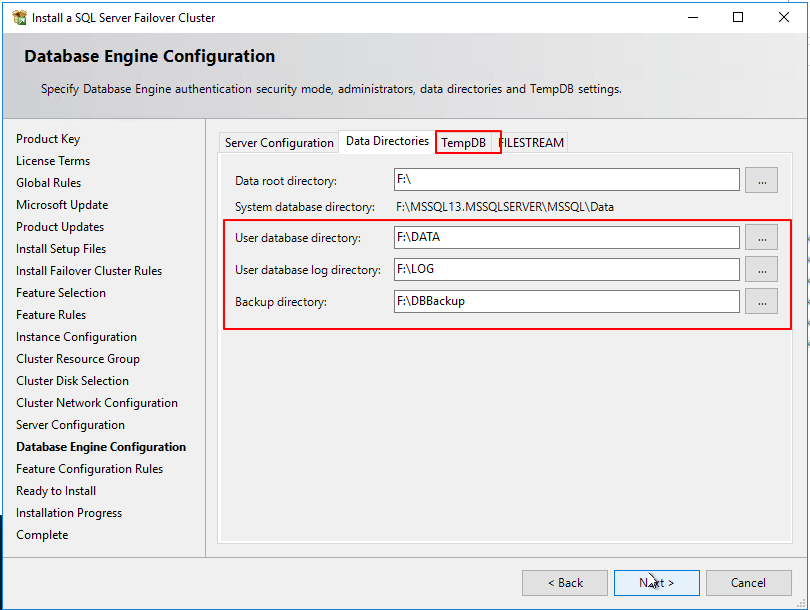The width and height of the screenshot is (810, 610).
Task: Close the setup window
Action: (x=784, y=18)
